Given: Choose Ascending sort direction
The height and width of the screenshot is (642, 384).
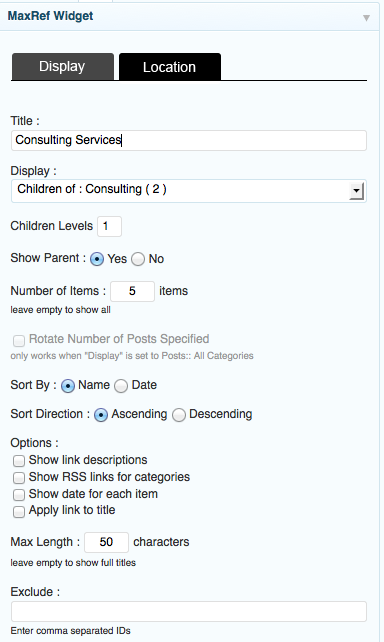Looking at the screenshot, I should pos(101,415).
